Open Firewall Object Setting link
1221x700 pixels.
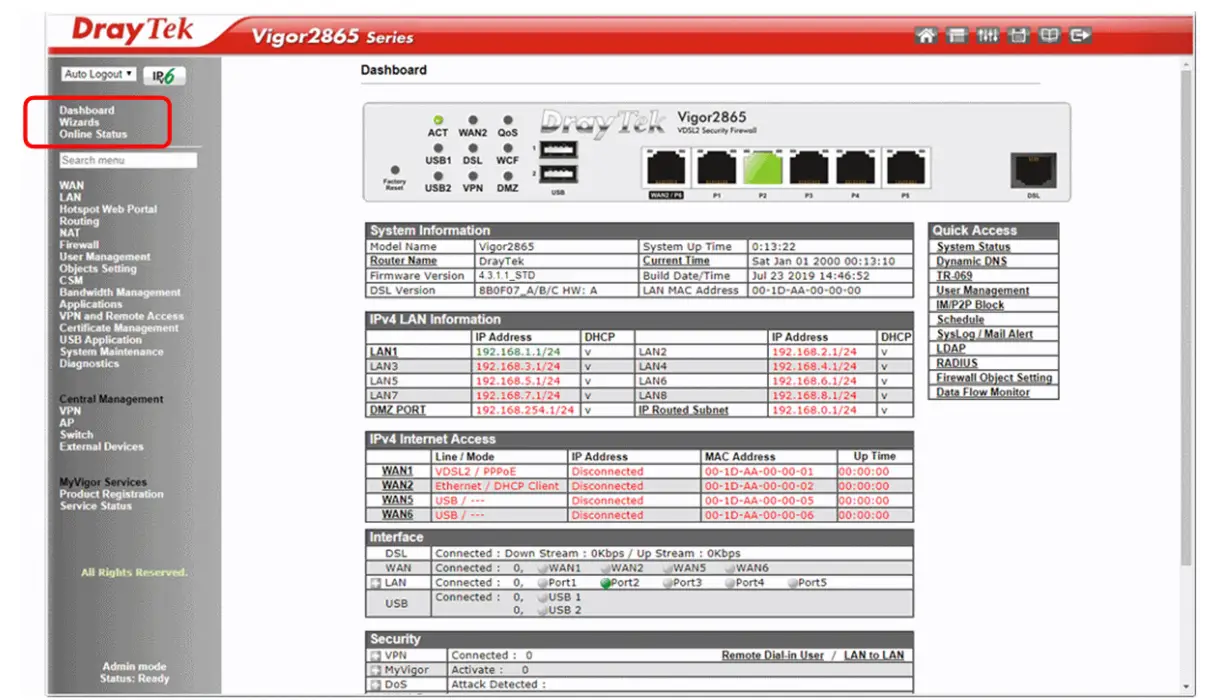click(994, 378)
